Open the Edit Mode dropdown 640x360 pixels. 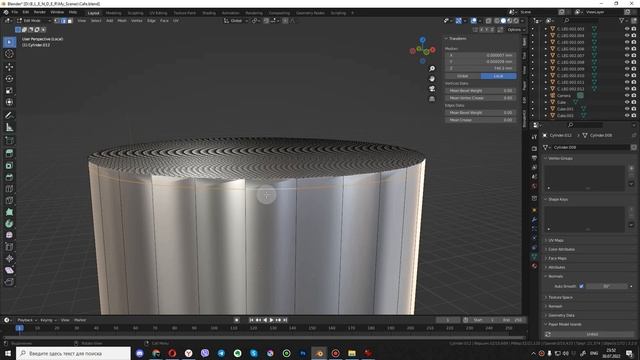pyautogui.click(x=33, y=20)
